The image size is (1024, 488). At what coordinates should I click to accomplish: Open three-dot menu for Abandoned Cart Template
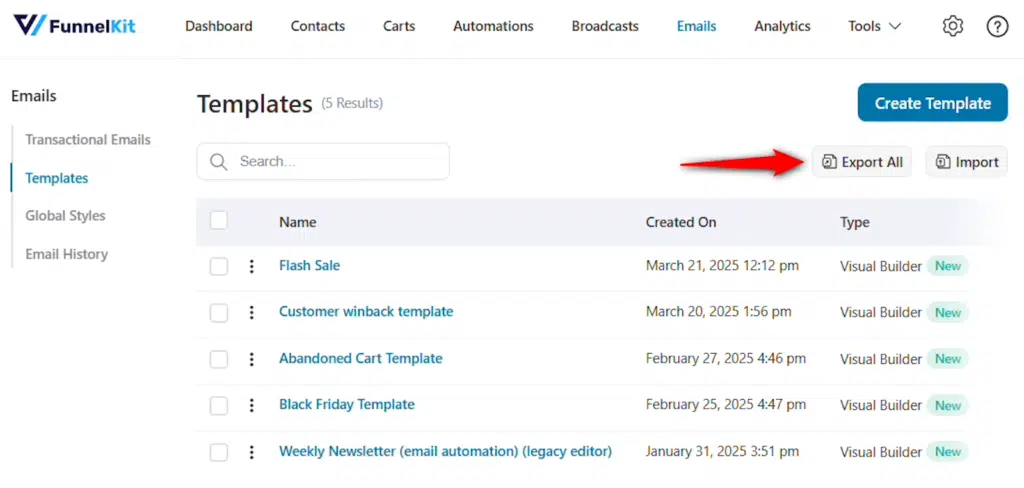251,359
